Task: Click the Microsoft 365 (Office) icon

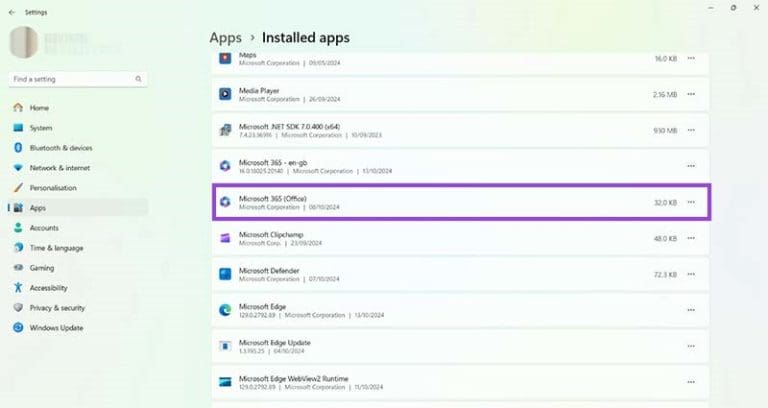Action: [225, 202]
